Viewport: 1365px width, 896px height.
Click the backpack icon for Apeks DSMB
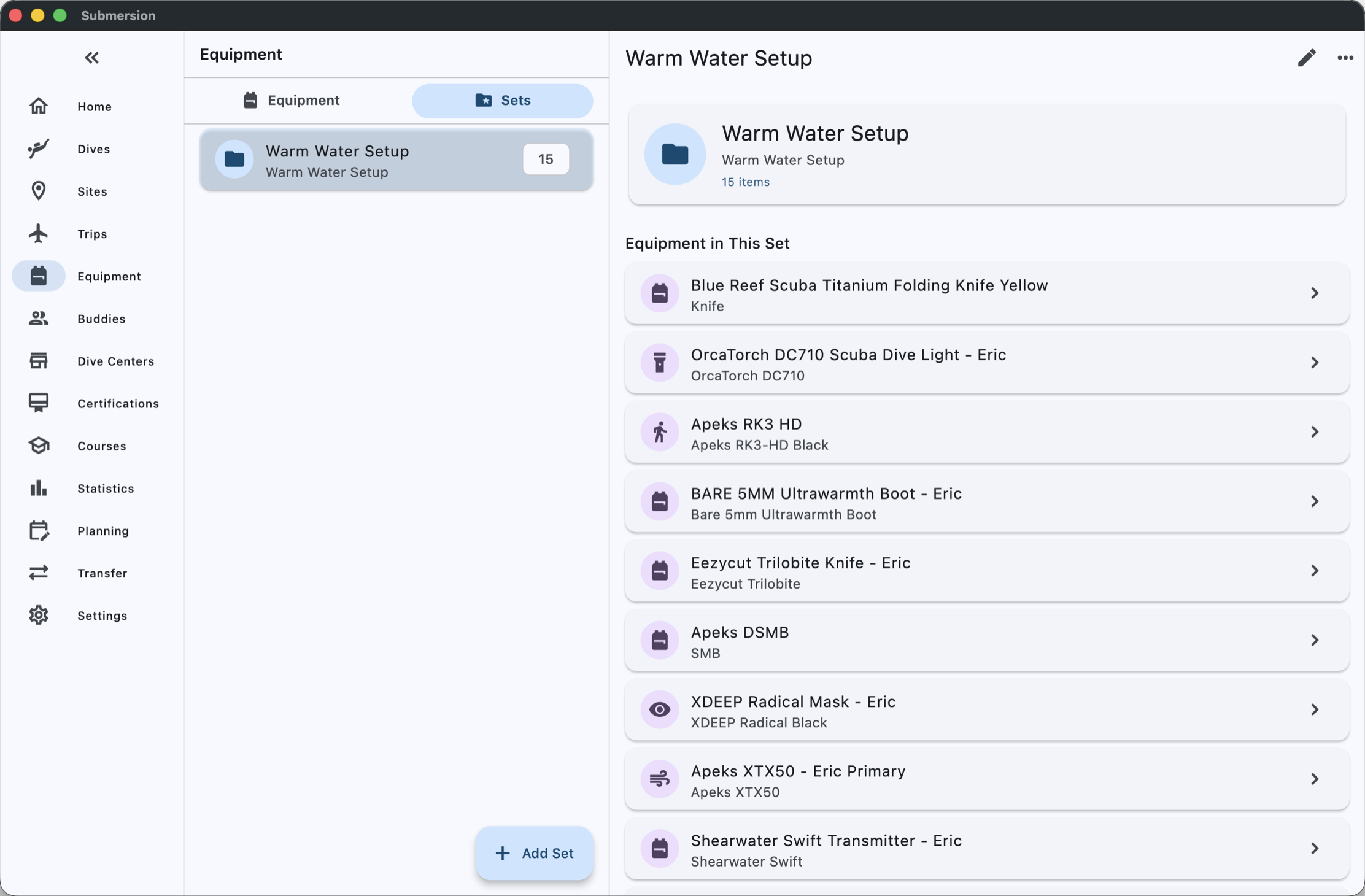pos(660,640)
